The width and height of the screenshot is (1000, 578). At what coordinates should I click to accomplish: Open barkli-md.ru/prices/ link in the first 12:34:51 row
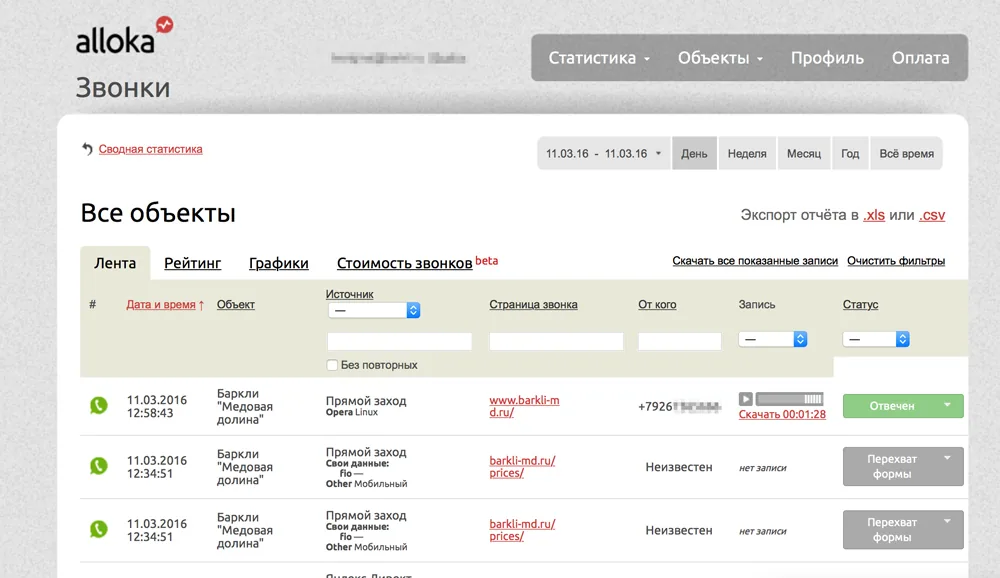point(522,467)
